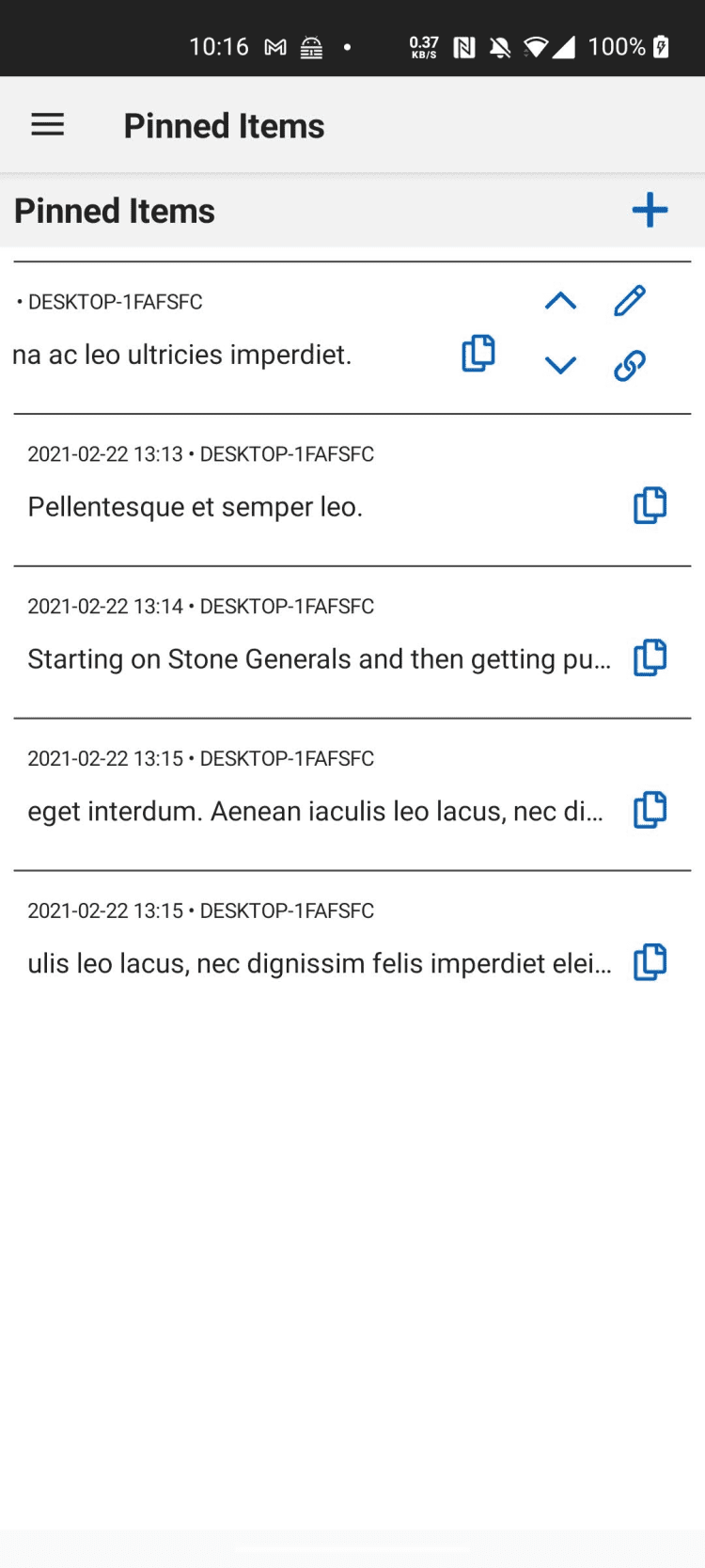Tap the 'na ac leo ultricies imperdiet.' text

(x=182, y=355)
